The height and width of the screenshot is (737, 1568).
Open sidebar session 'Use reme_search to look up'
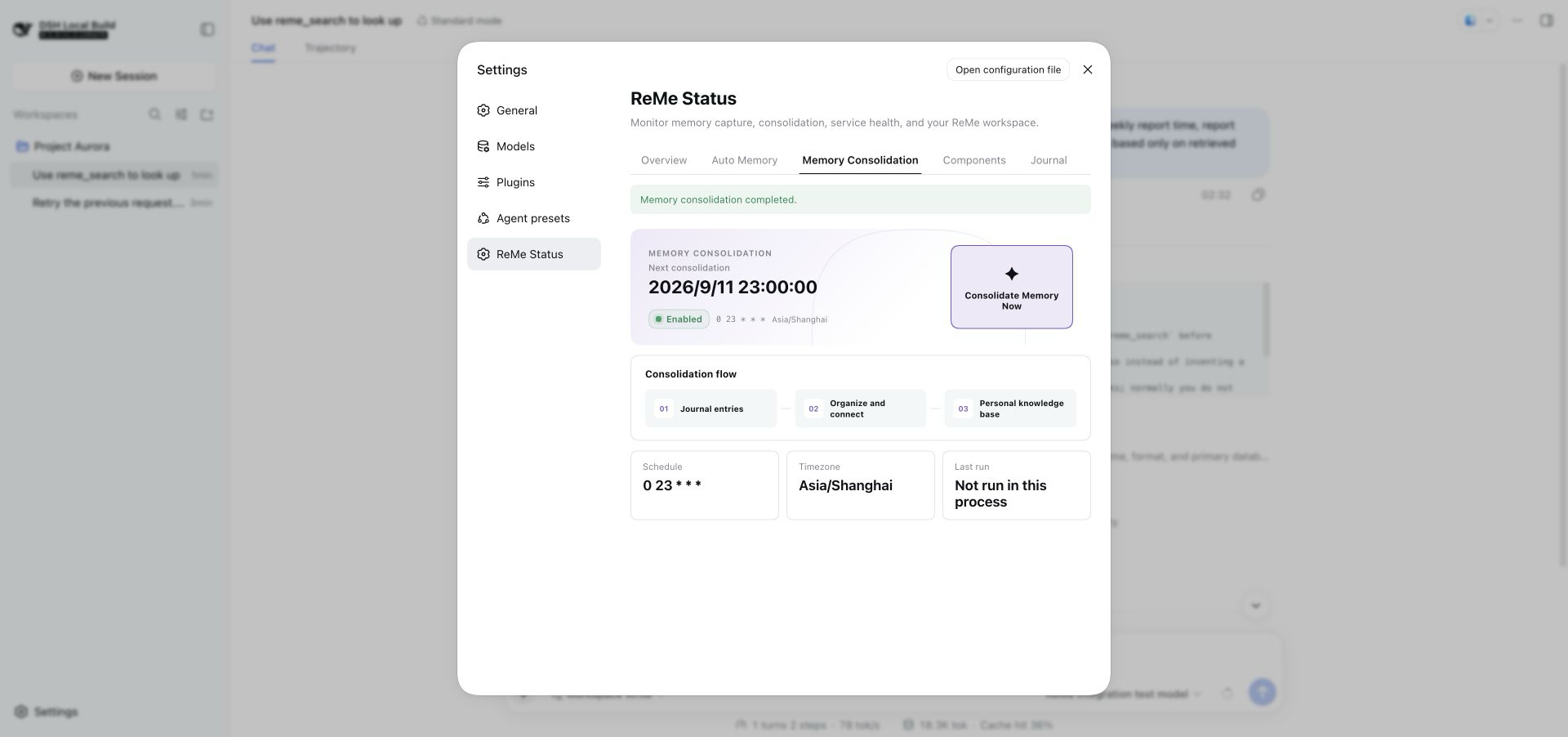[x=114, y=175]
